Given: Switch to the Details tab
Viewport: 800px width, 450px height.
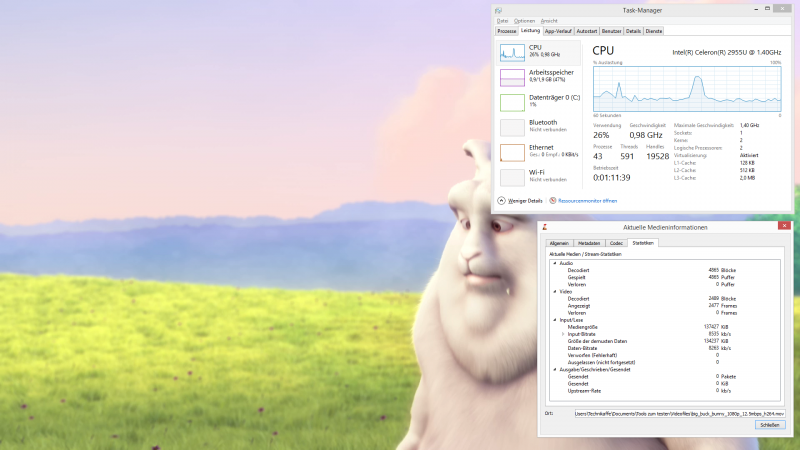Looking at the screenshot, I should (x=633, y=31).
